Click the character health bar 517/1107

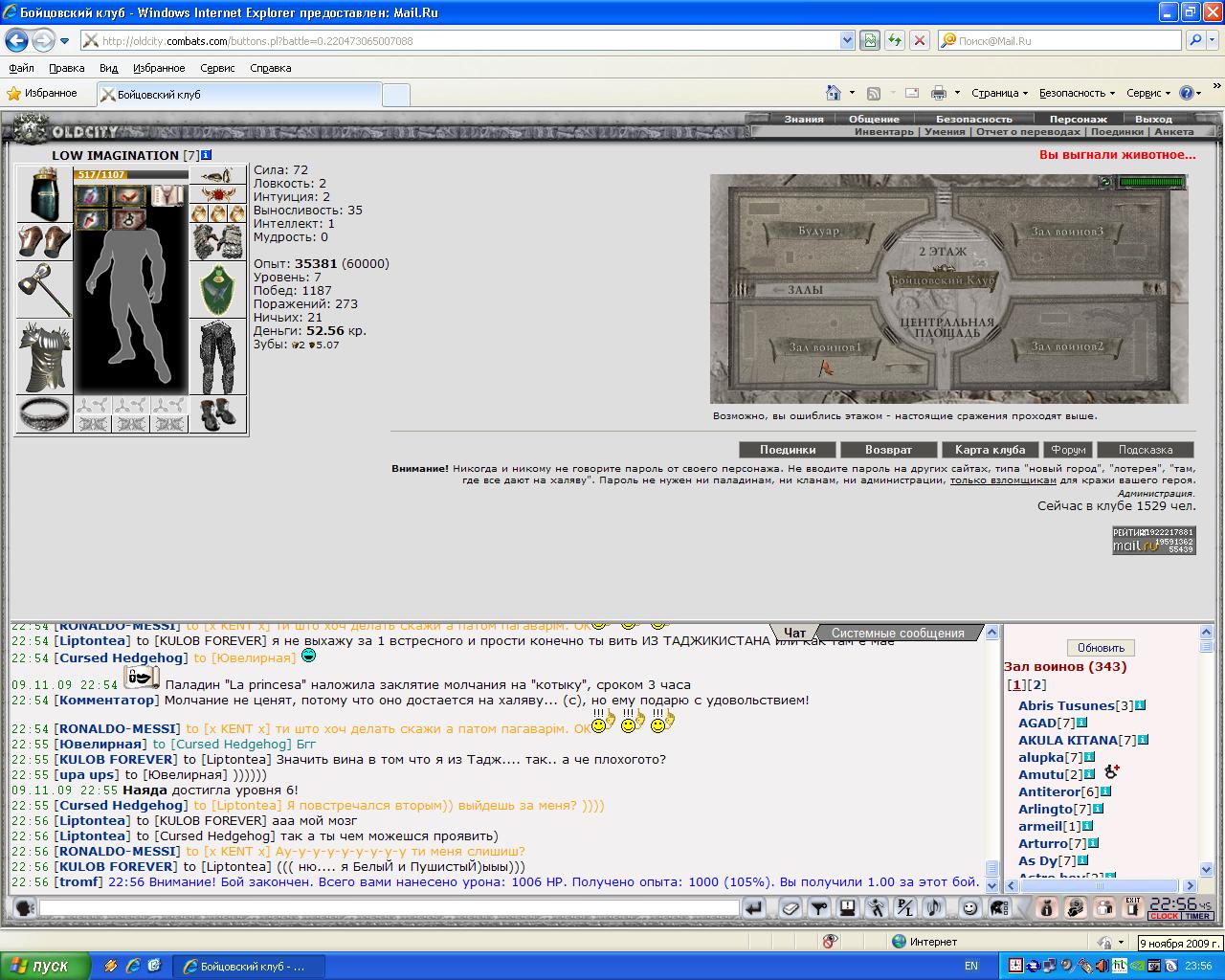click(x=131, y=175)
